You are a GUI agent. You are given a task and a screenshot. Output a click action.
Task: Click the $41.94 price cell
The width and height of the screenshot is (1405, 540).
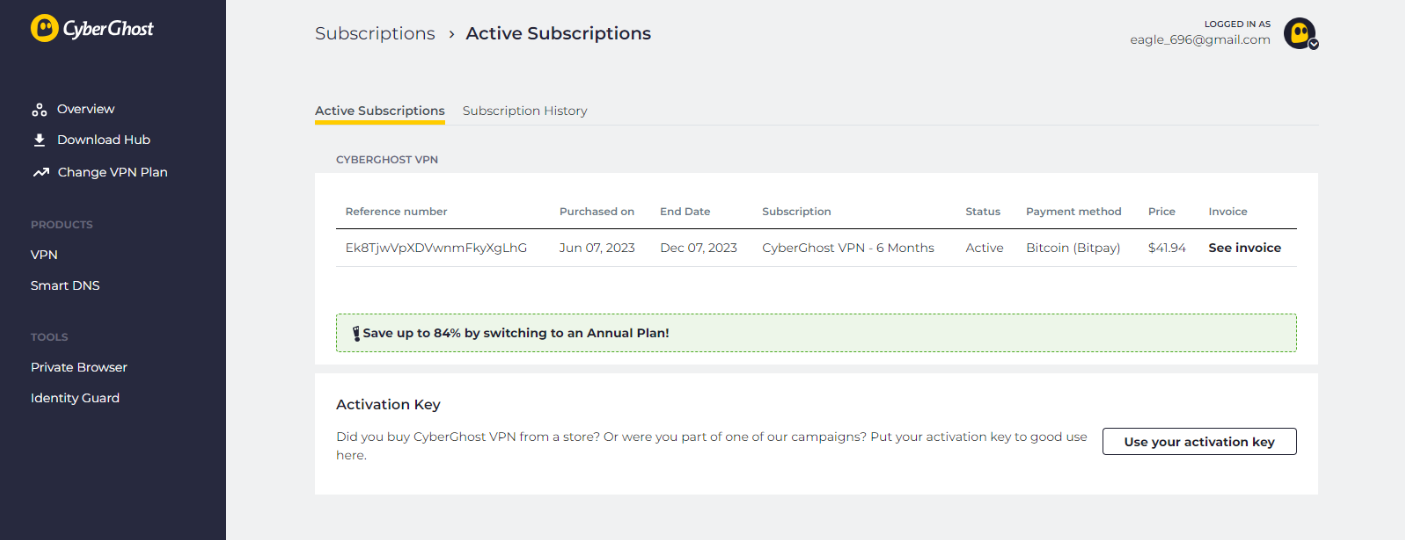pos(1167,248)
